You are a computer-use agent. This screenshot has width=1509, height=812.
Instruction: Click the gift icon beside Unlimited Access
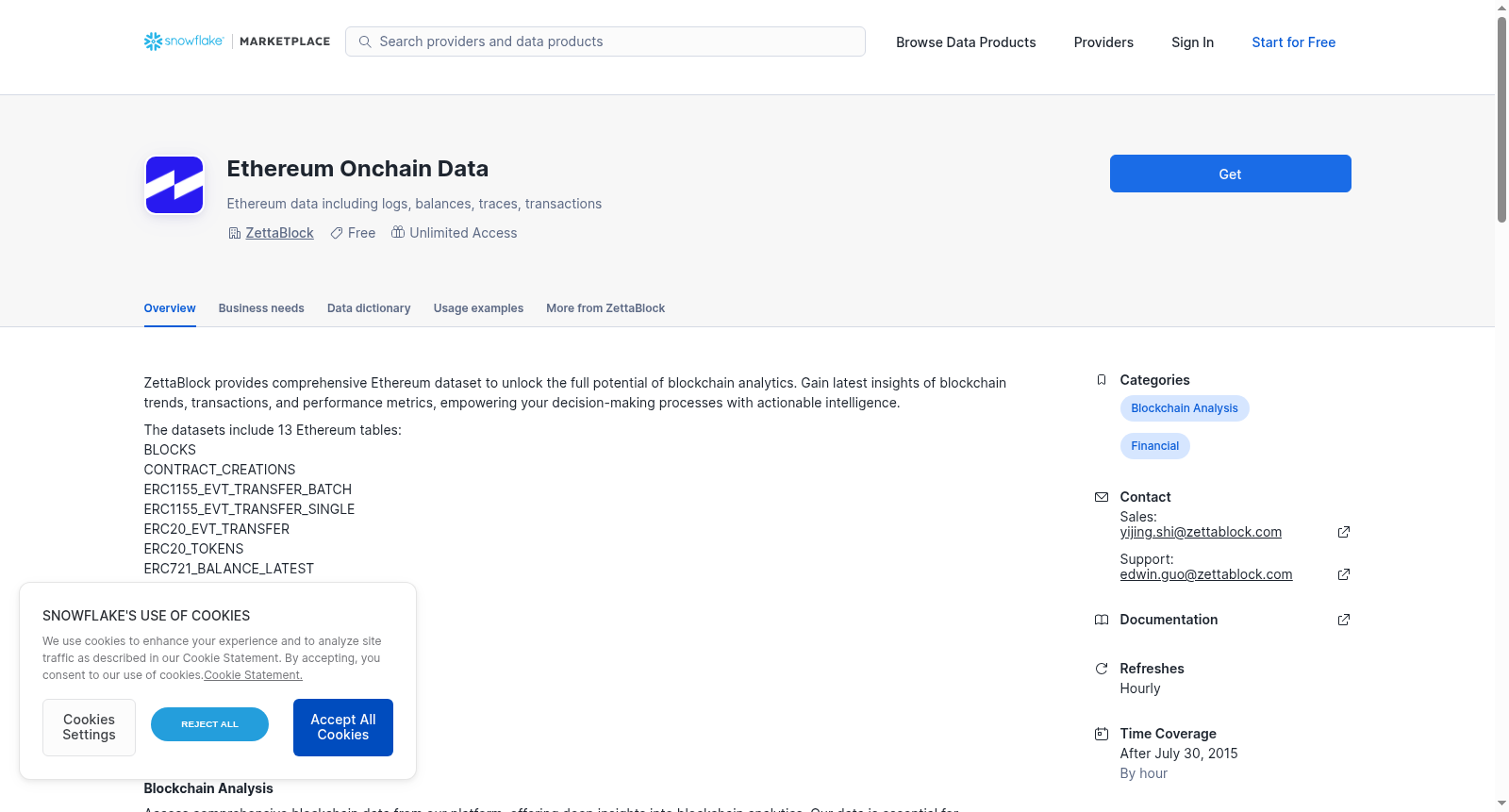(x=398, y=232)
